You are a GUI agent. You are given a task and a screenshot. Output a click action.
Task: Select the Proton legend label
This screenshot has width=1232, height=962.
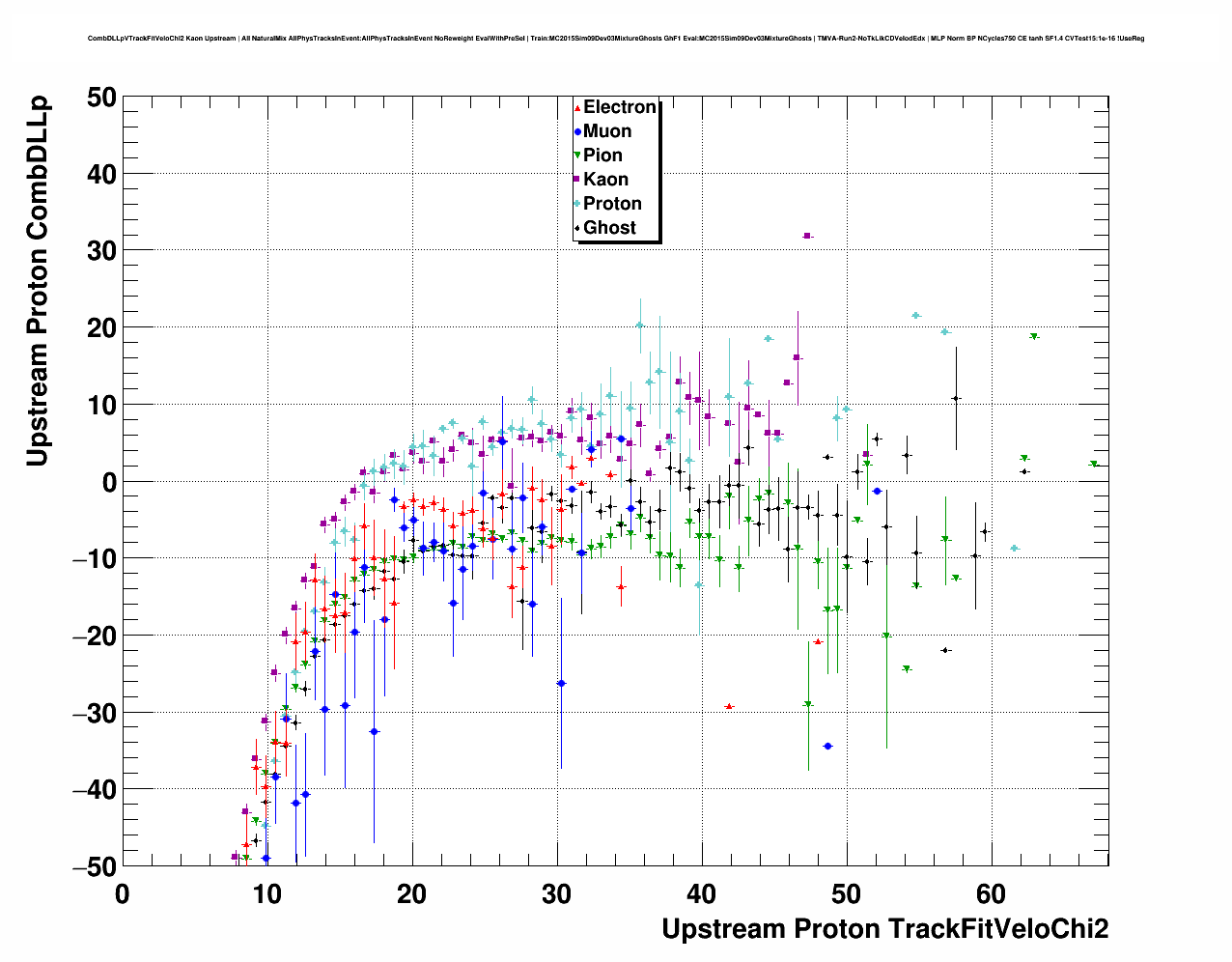point(612,204)
